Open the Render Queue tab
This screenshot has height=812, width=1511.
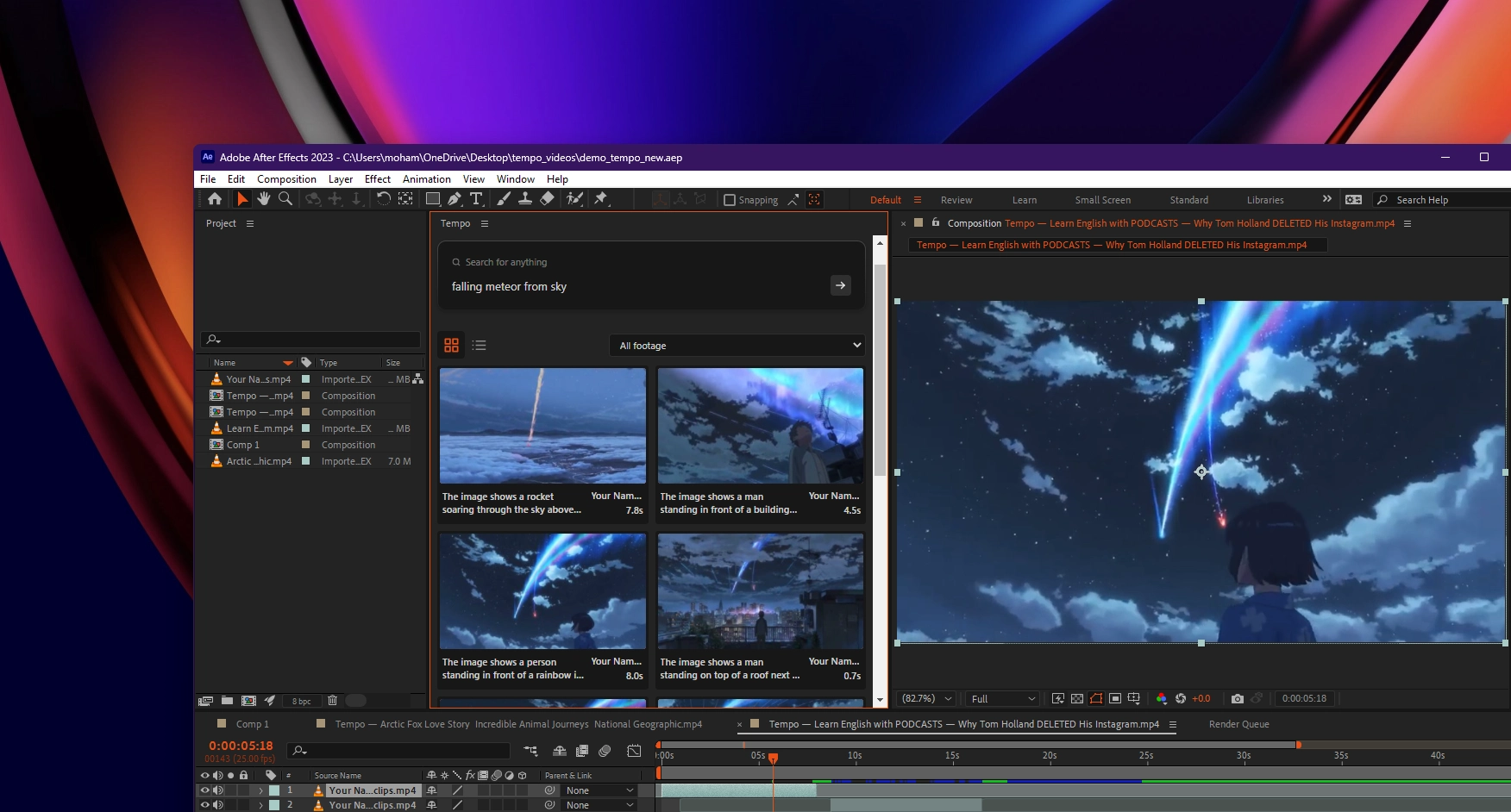coord(1238,724)
